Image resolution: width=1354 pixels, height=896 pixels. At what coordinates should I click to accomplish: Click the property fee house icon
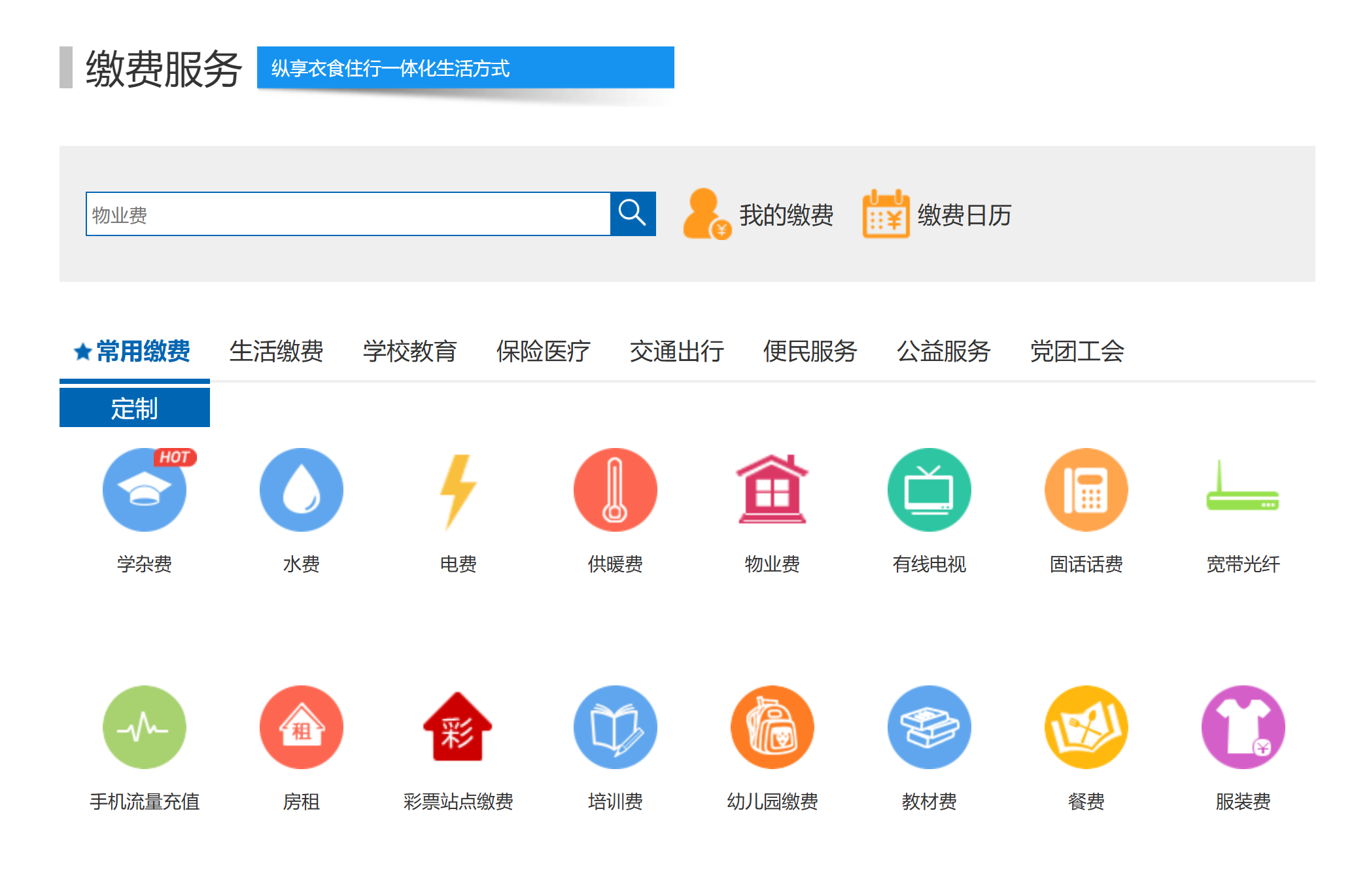pos(772,490)
